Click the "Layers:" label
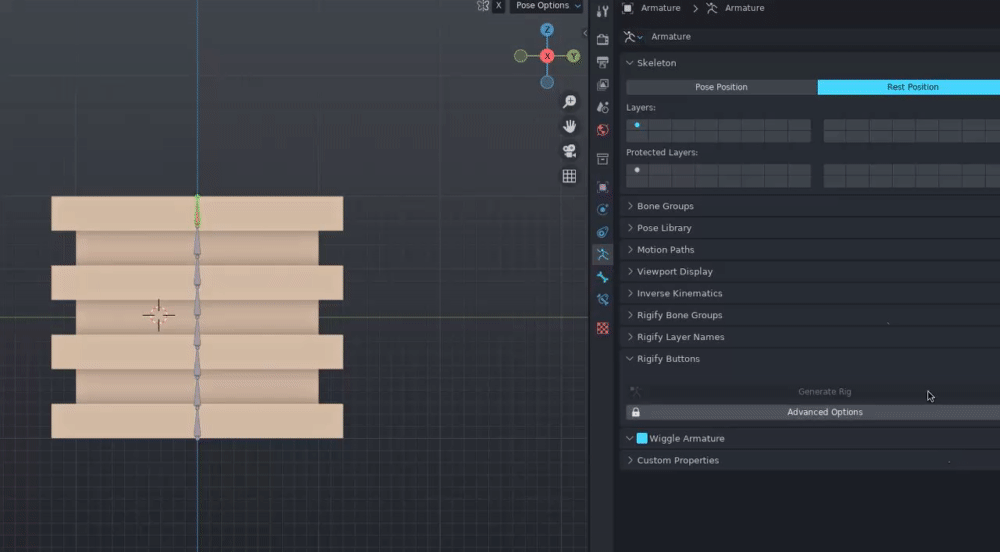Screen dimensions: 1000x552 tap(640, 108)
